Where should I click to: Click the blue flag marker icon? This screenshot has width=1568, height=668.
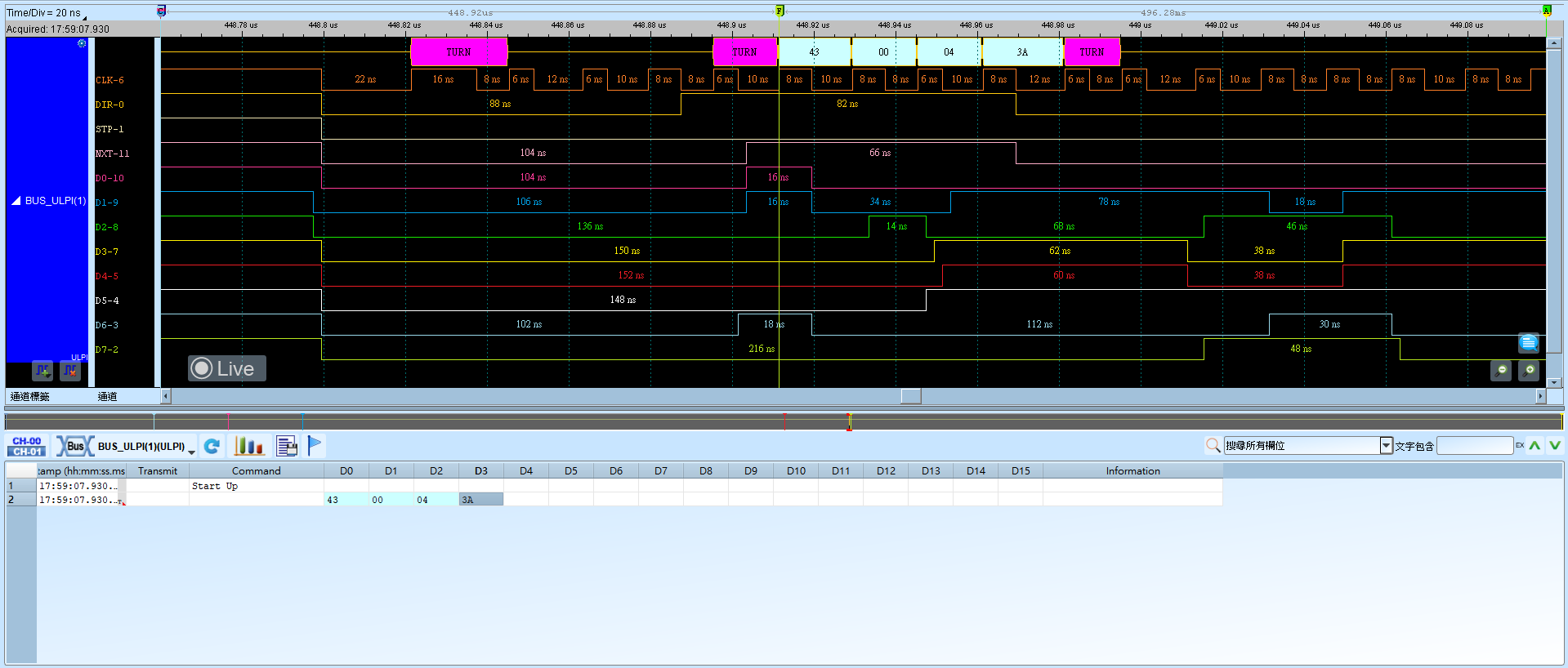pyautogui.click(x=315, y=445)
